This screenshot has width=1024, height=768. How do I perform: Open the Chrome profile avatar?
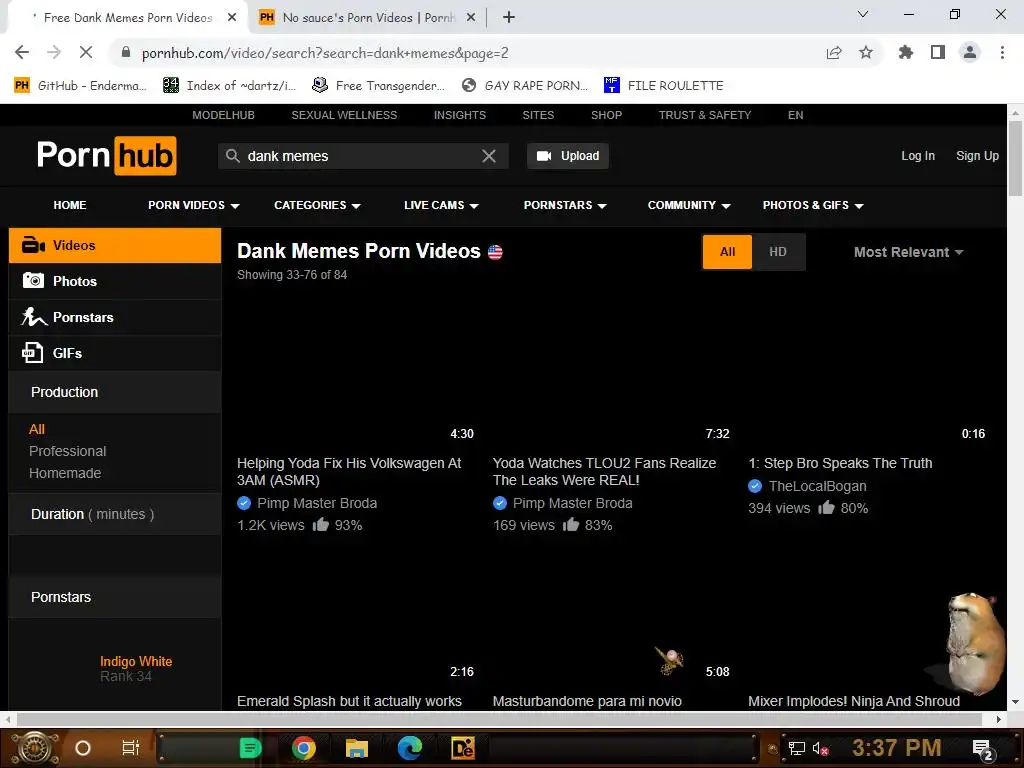click(970, 52)
